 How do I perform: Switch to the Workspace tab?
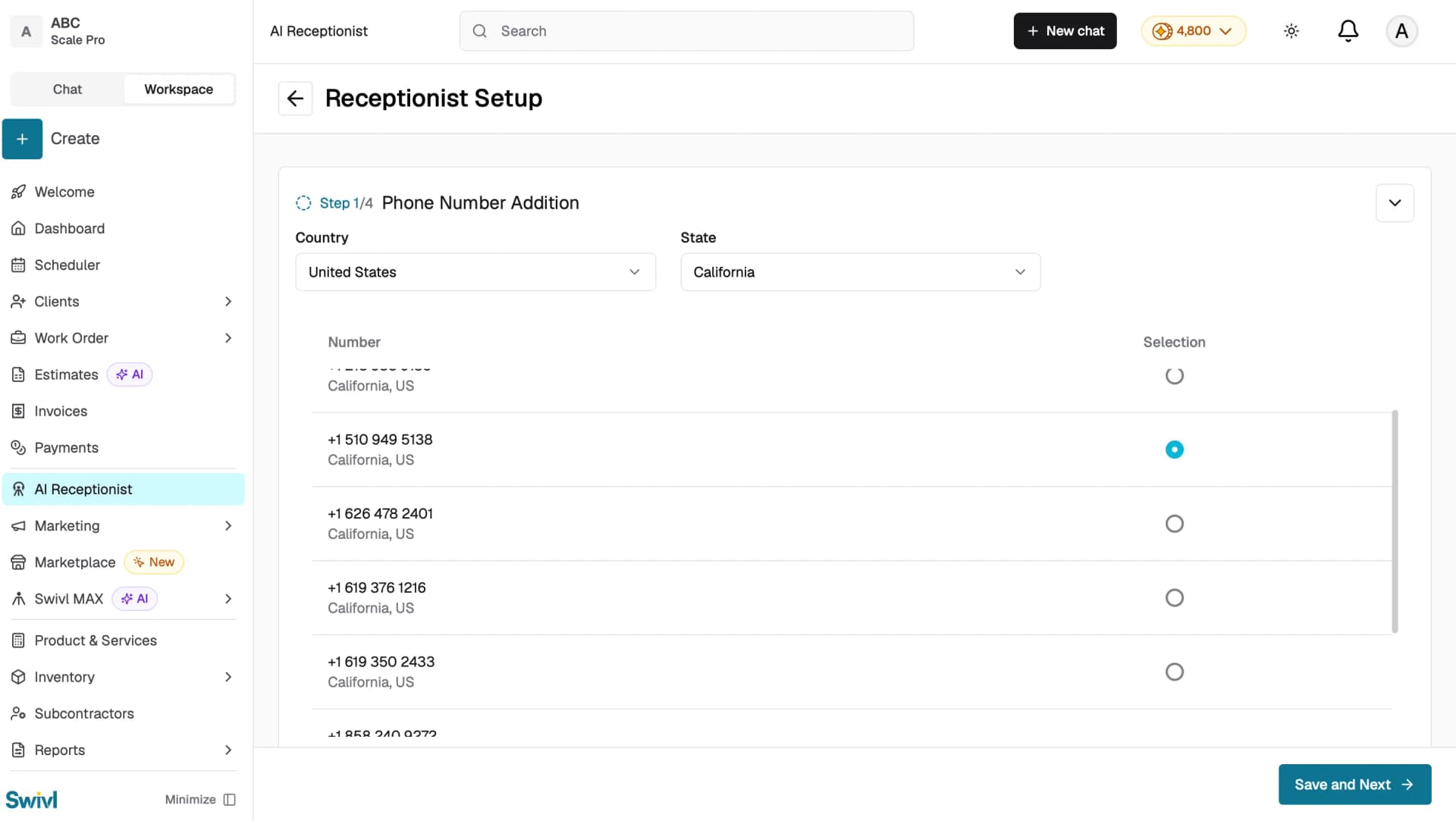(x=179, y=89)
